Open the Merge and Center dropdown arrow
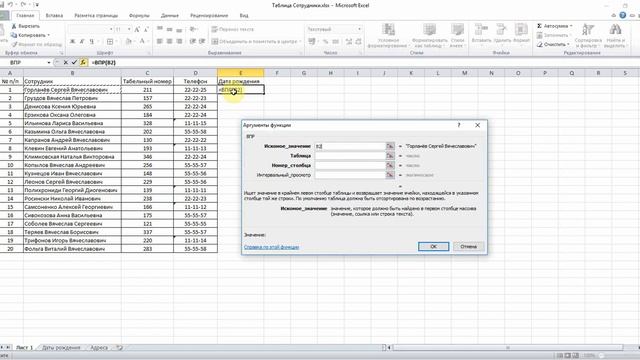 click(300, 41)
